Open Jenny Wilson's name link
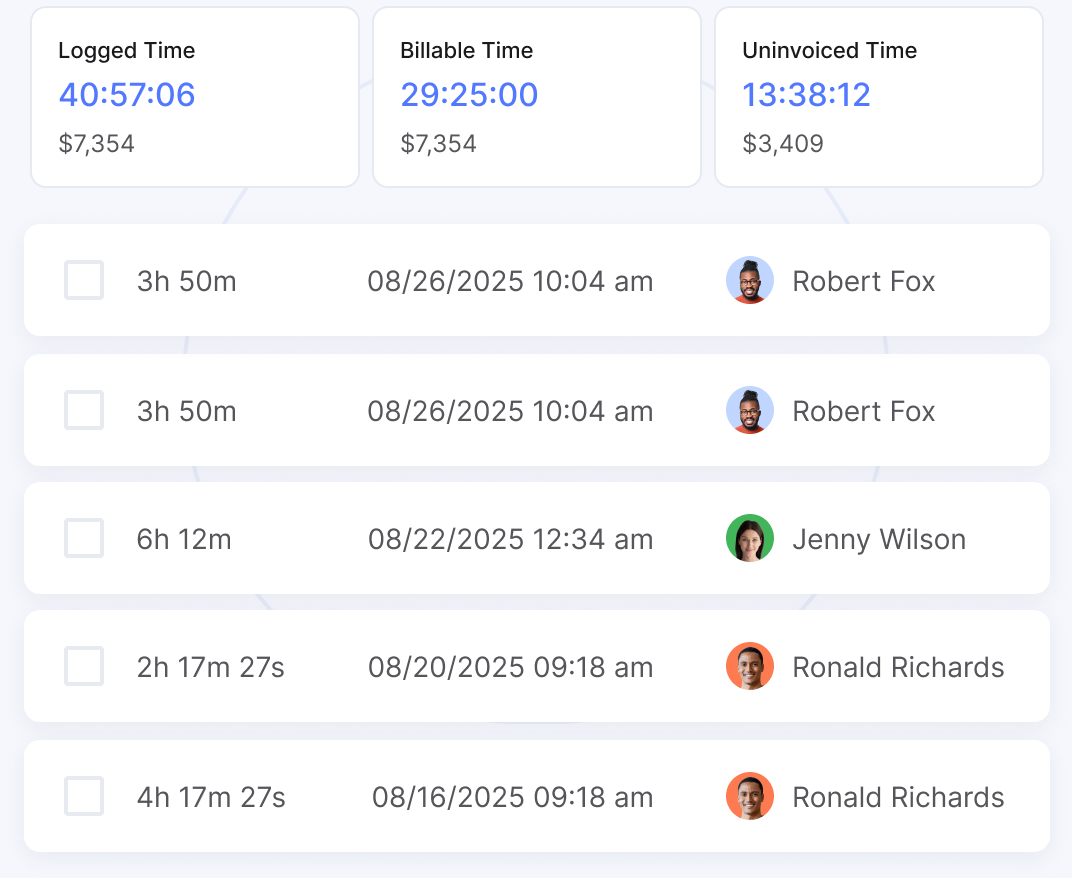The image size is (1072, 878). tap(878, 540)
